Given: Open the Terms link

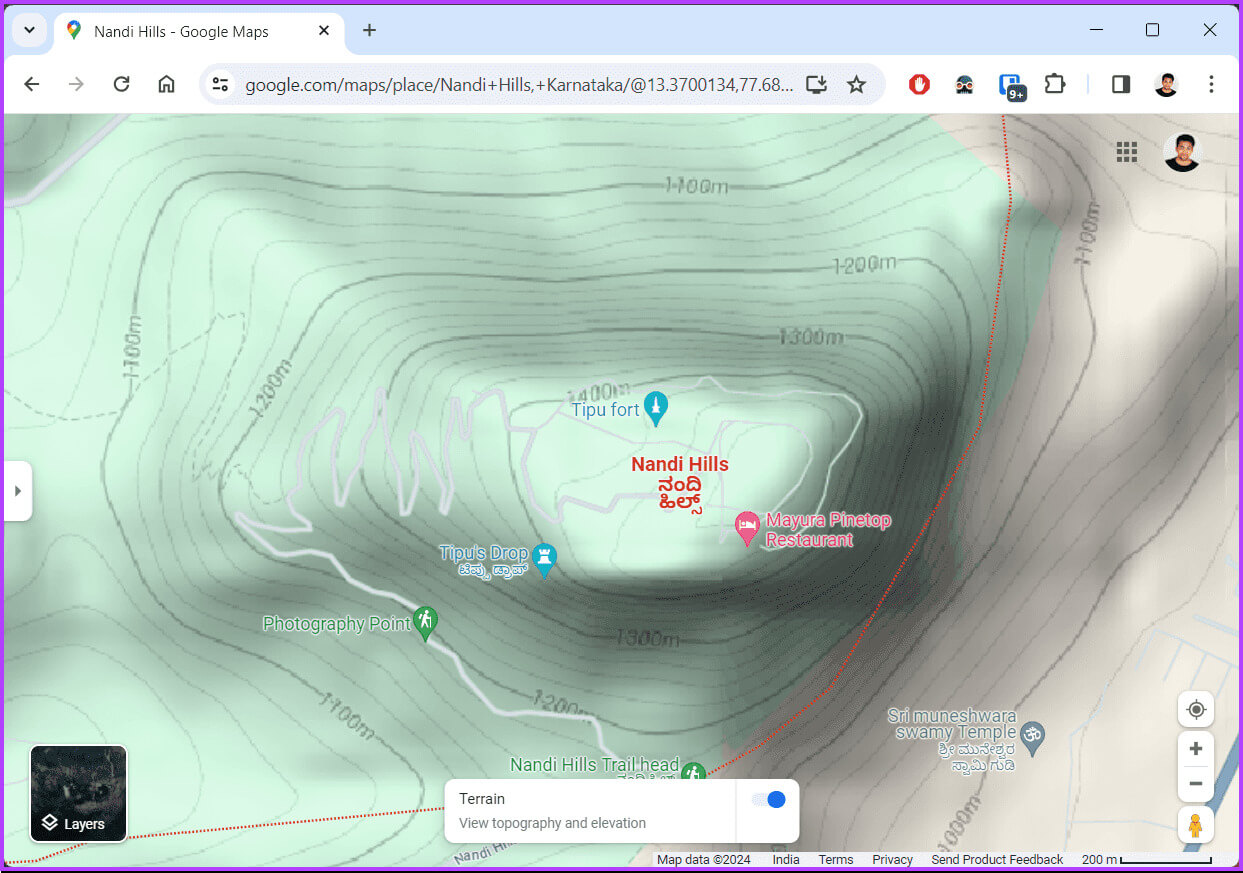Looking at the screenshot, I should 836,860.
